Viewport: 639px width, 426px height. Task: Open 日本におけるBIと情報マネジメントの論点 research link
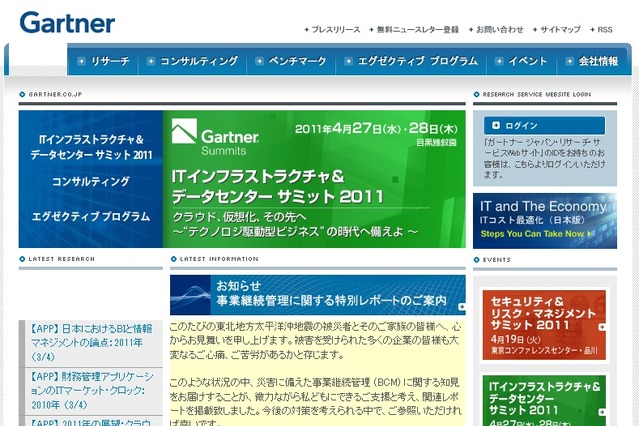click(92, 343)
